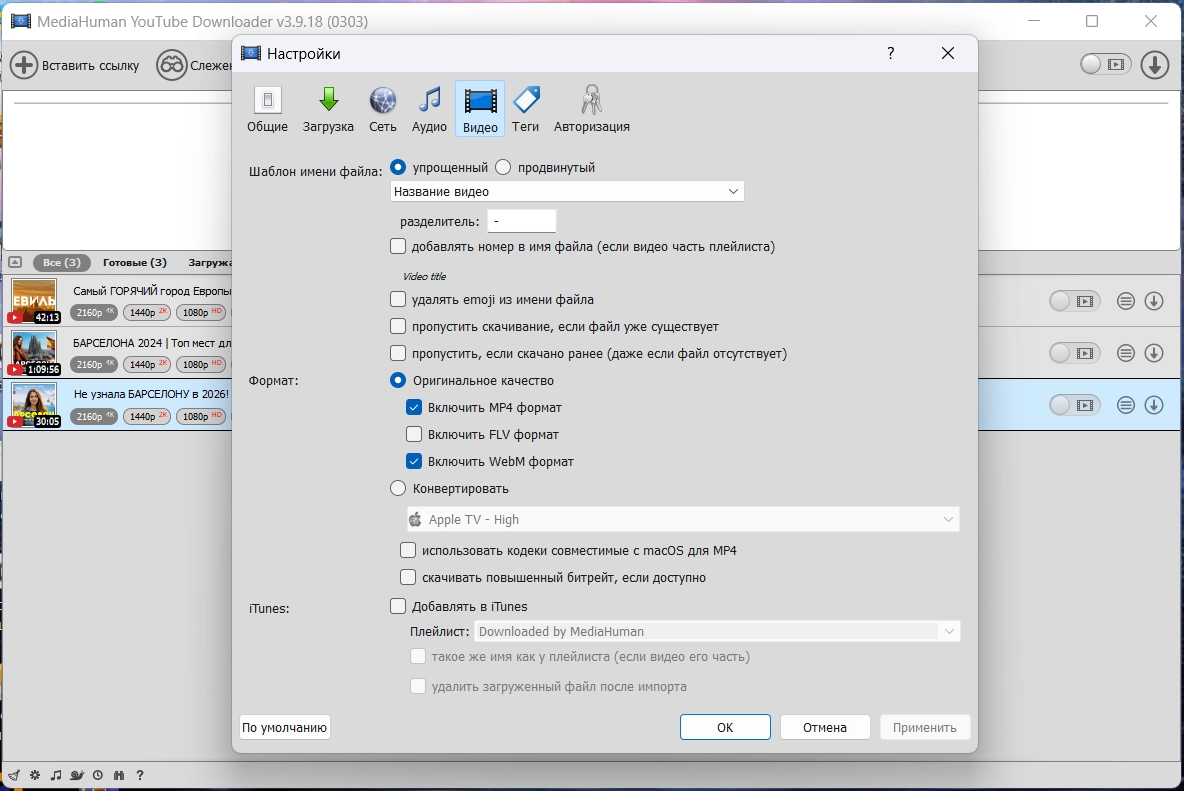This screenshot has width=1184, height=791.
Task: Click the Paste link plus icon
Action: point(23,65)
